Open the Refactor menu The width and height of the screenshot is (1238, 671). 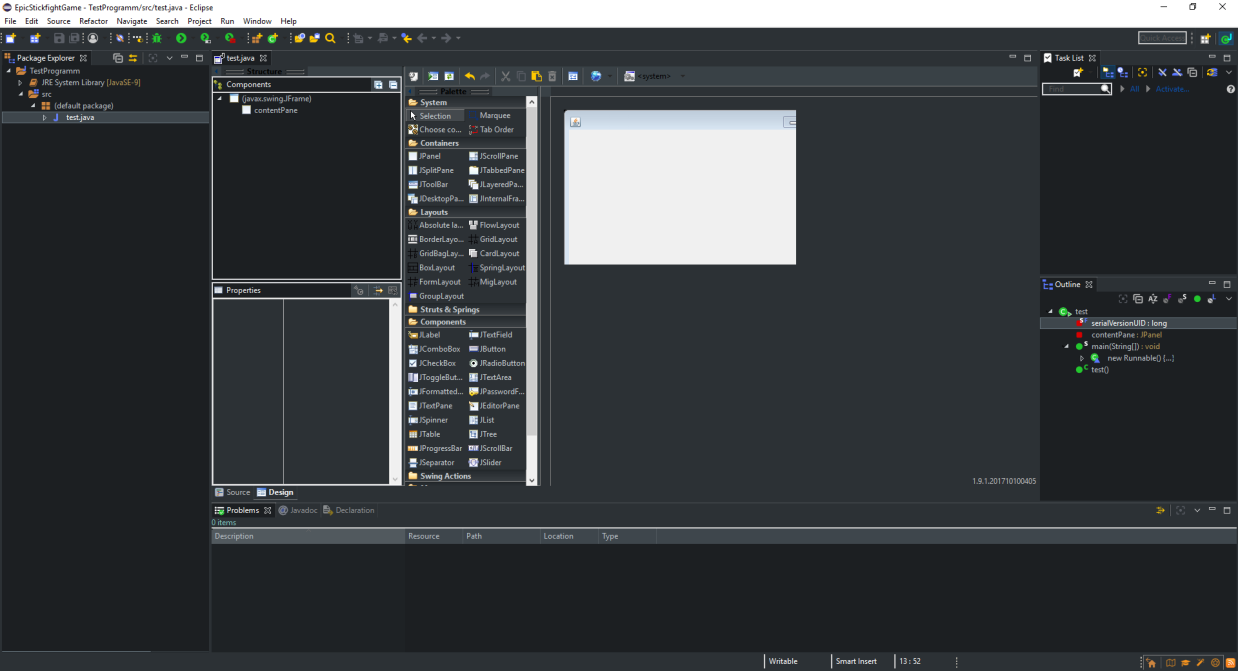(93, 21)
